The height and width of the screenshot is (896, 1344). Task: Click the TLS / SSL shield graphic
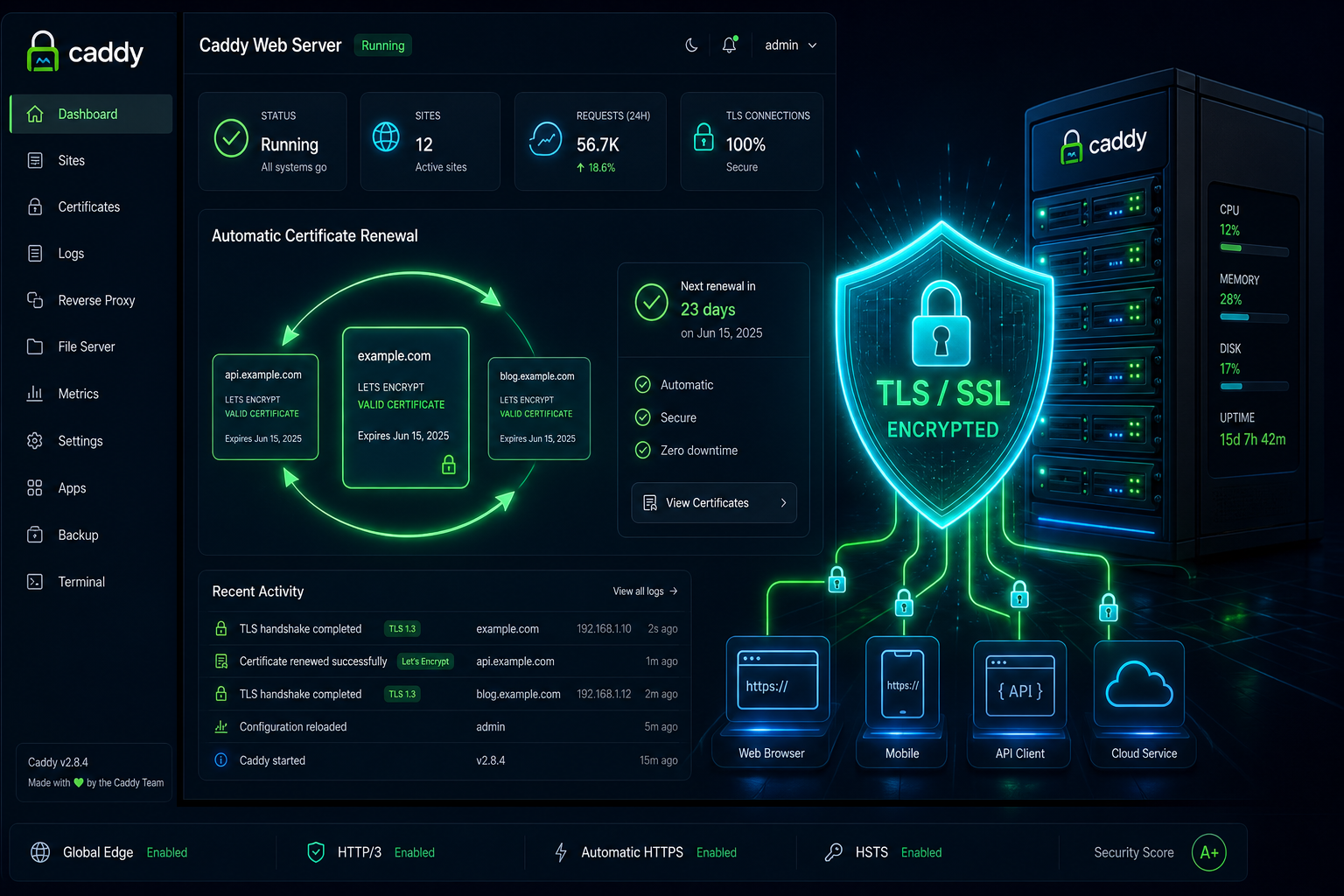tap(943, 376)
